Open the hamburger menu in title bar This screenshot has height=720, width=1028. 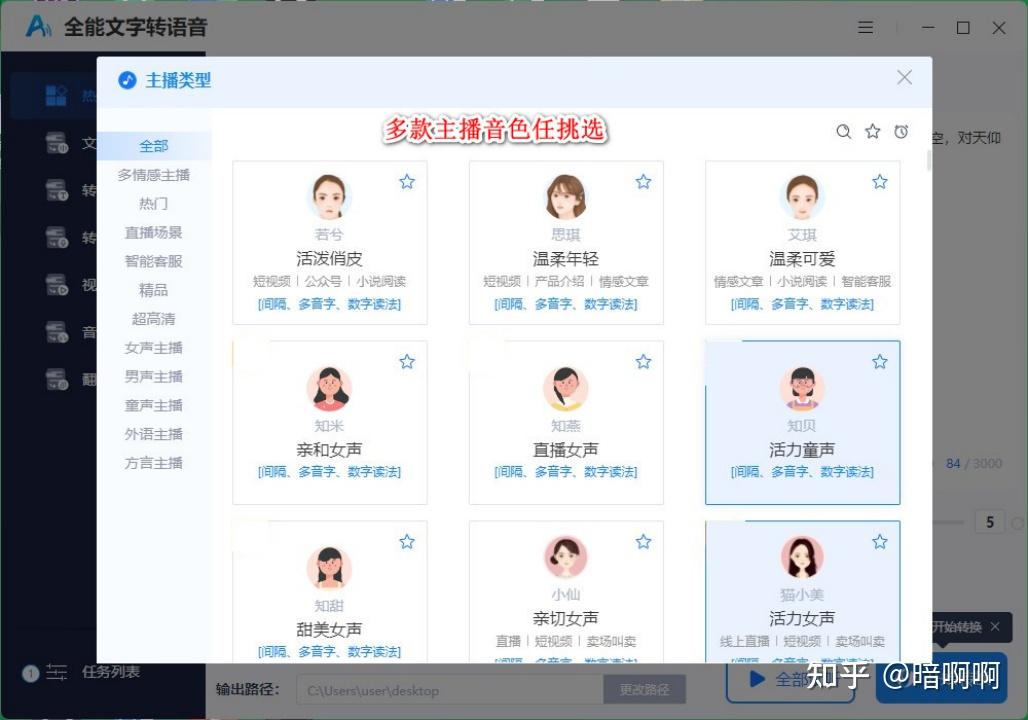click(865, 28)
